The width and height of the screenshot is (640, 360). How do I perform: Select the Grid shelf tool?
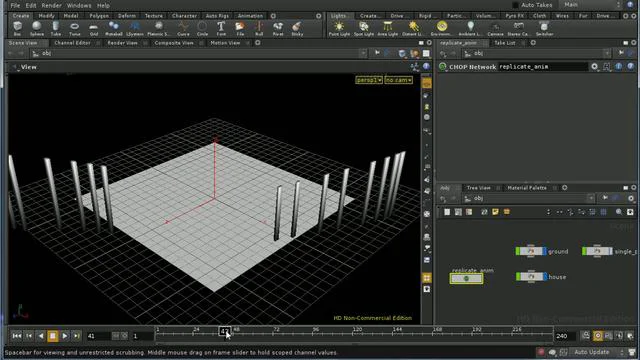pos(94,29)
